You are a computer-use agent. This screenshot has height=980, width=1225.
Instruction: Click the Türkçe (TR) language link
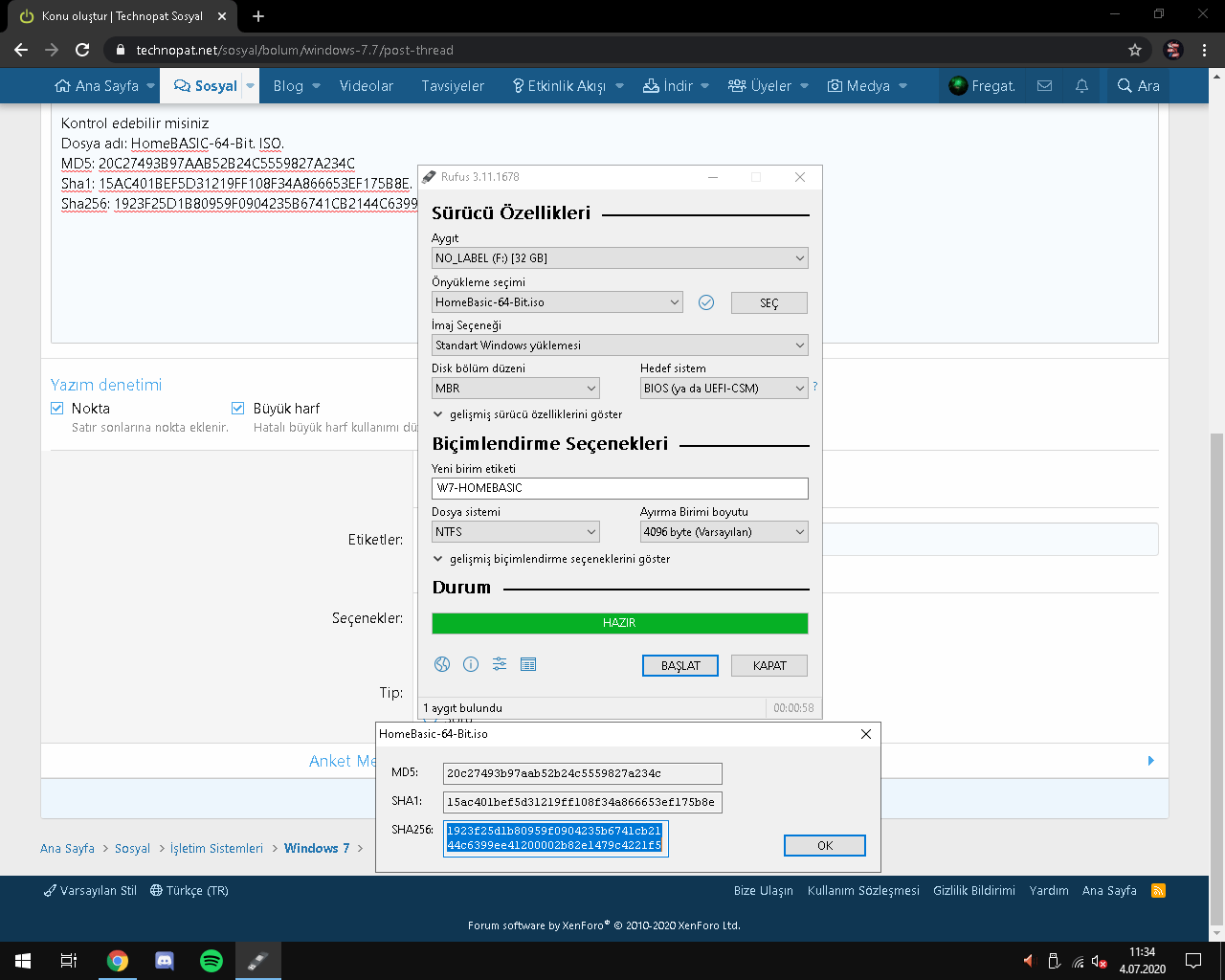click(x=189, y=890)
